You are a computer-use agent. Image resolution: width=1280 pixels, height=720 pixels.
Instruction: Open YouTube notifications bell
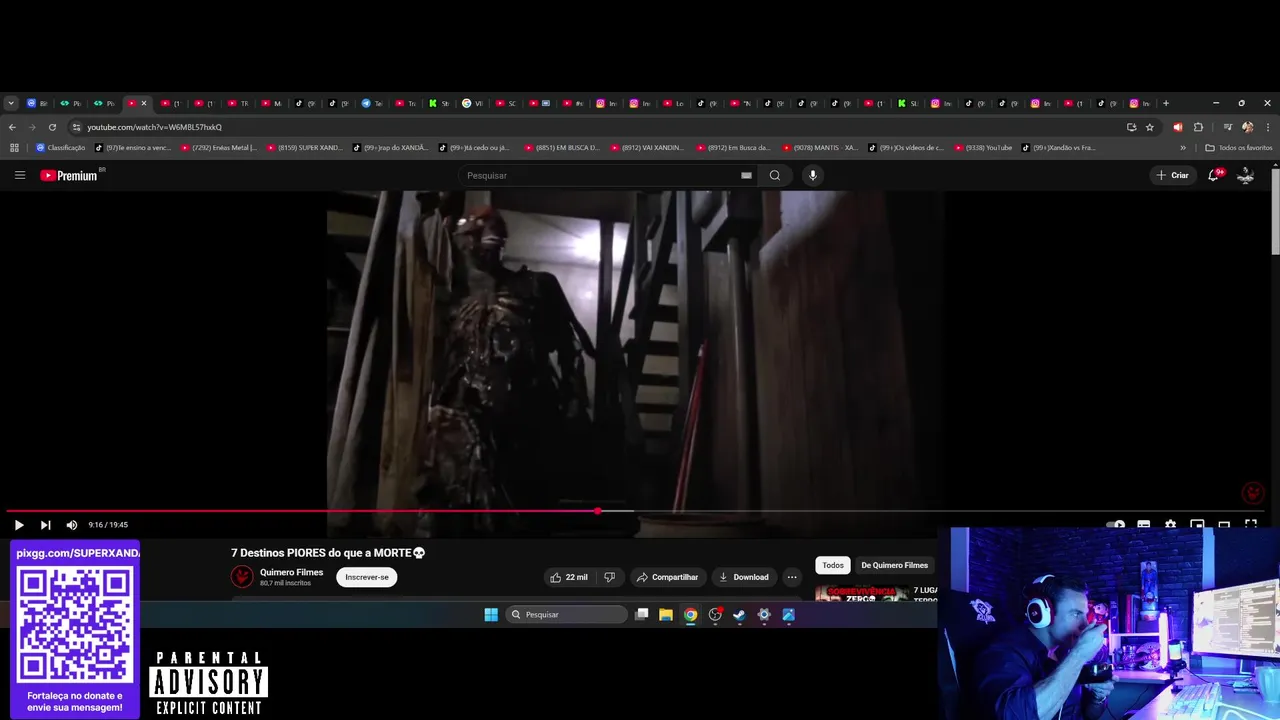[1213, 175]
